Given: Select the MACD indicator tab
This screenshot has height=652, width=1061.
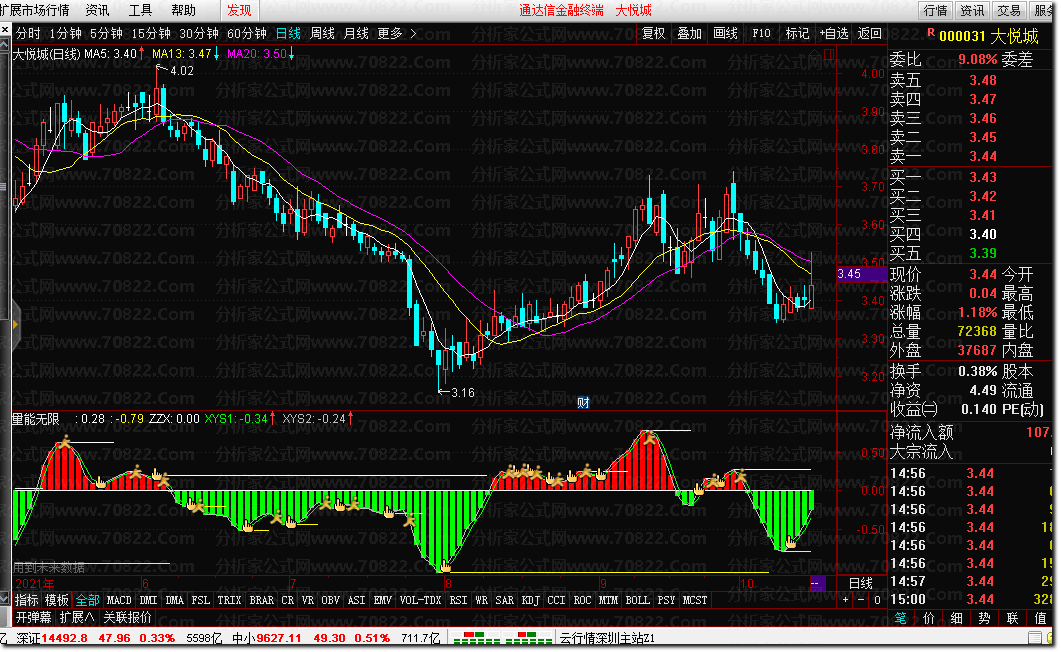Looking at the screenshot, I should [119, 600].
